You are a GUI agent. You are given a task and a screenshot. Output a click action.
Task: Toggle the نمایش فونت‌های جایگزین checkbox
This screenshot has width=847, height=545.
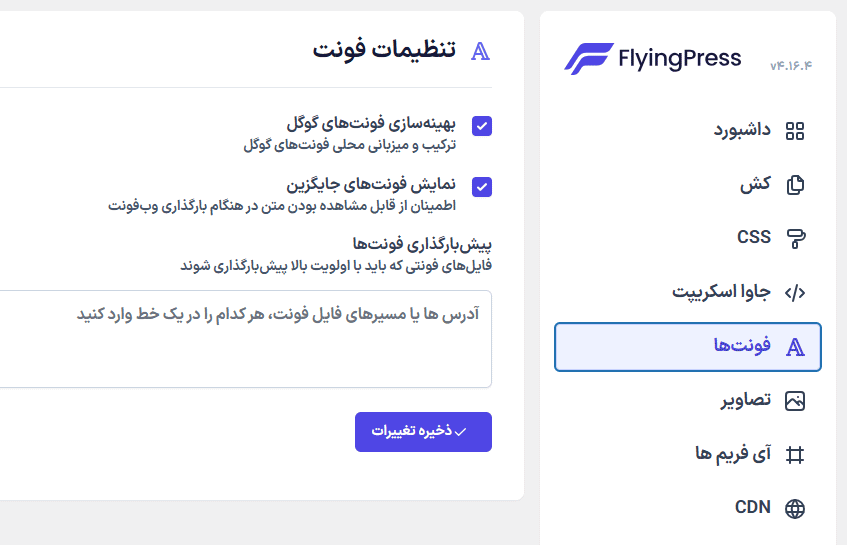tap(482, 187)
